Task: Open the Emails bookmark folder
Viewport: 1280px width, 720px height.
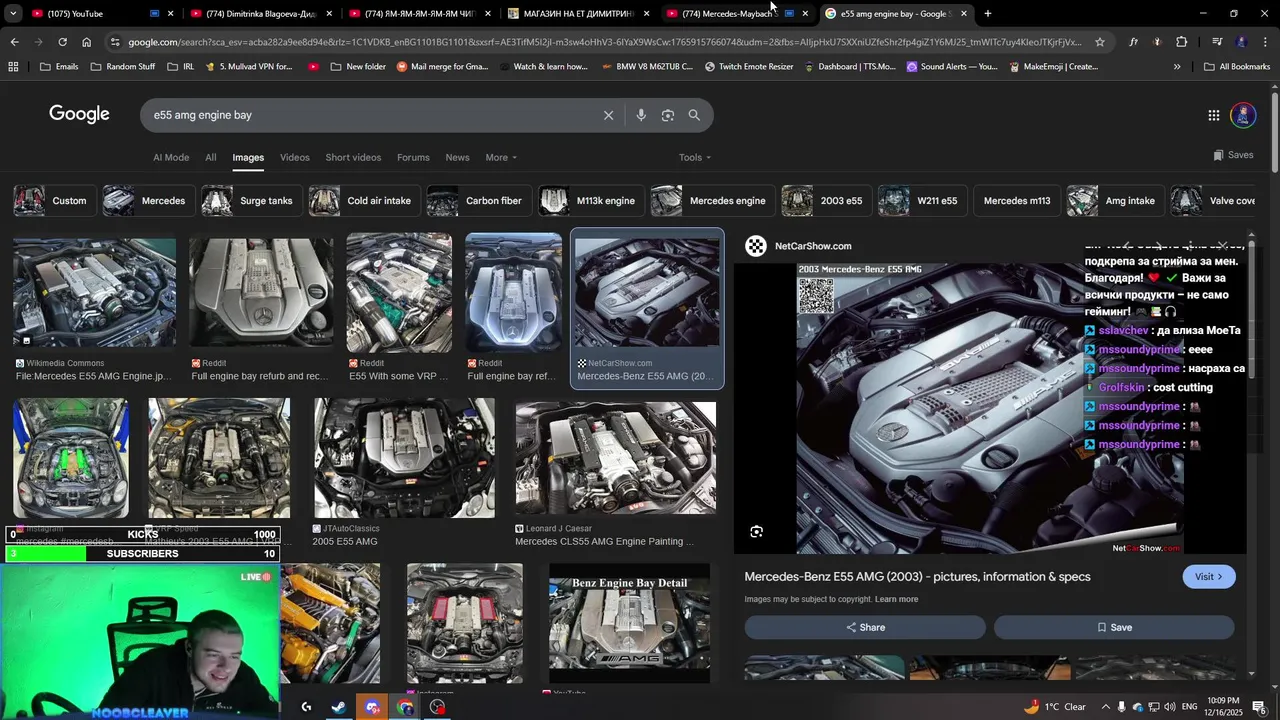Action: pyautogui.click(x=59, y=67)
